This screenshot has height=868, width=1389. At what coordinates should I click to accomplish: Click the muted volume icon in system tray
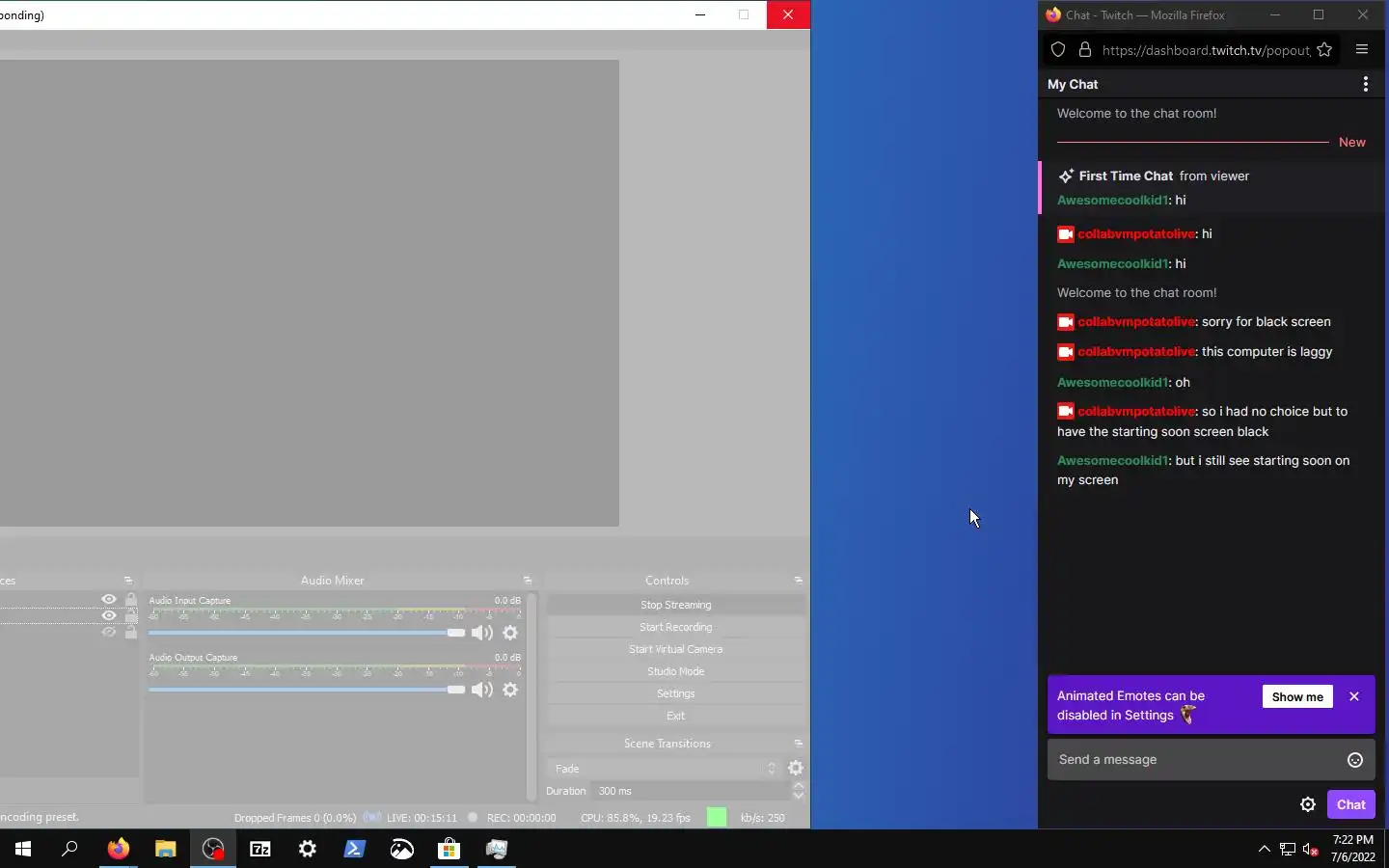pos(1311,850)
